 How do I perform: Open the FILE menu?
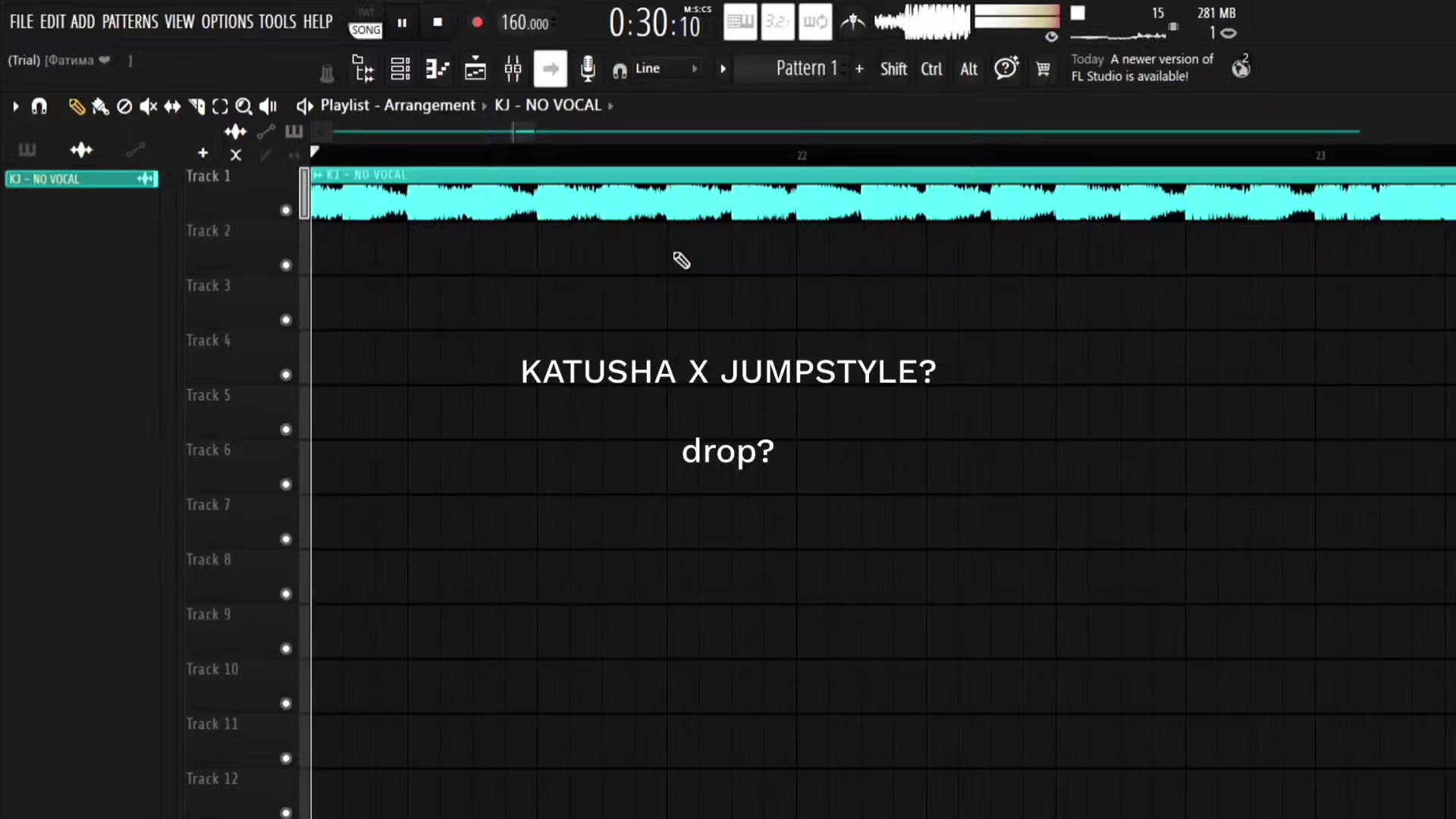click(21, 22)
